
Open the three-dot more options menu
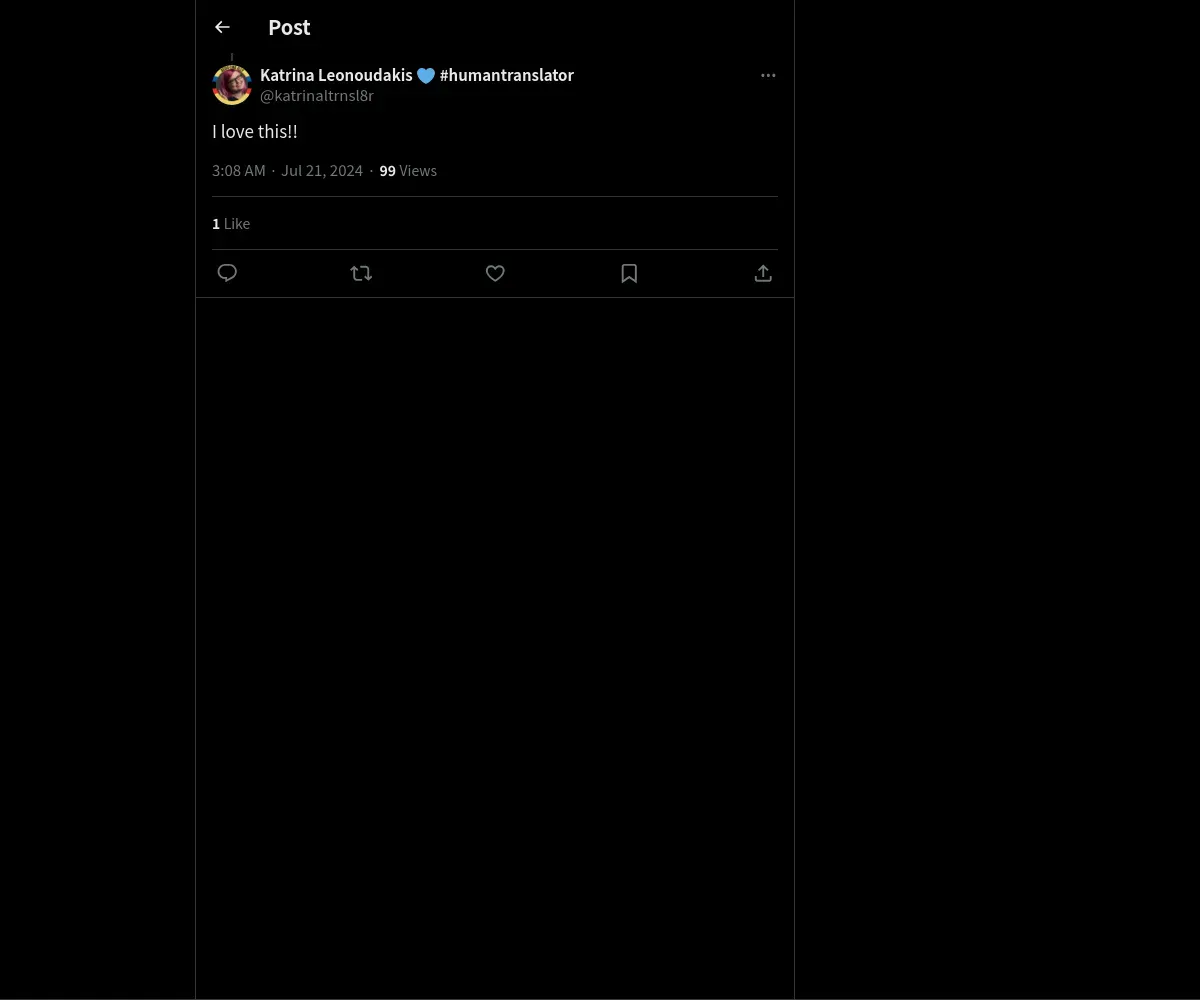768,75
